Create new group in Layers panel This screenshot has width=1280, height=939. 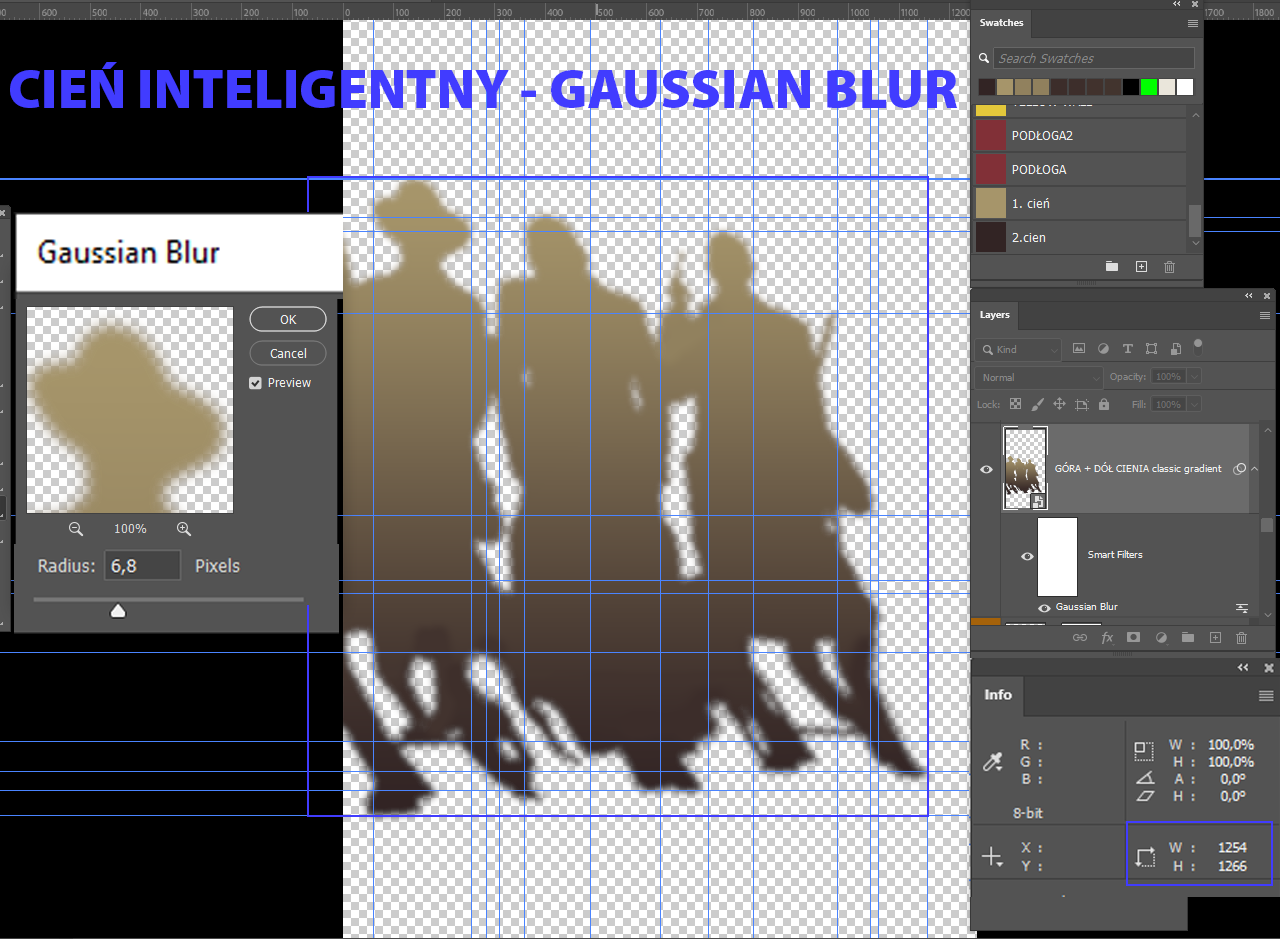click(x=1188, y=638)
